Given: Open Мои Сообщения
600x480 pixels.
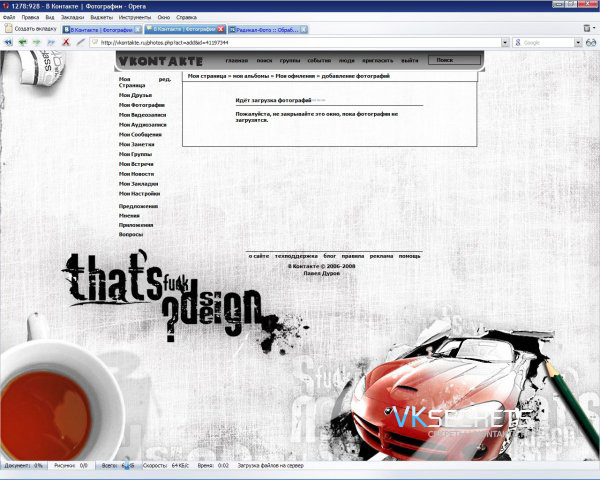Looking at the screenshot, I should (x=140, y=135).
